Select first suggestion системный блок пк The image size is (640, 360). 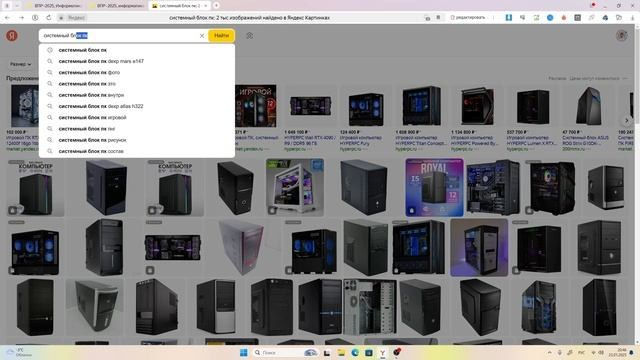pos(137,50)
